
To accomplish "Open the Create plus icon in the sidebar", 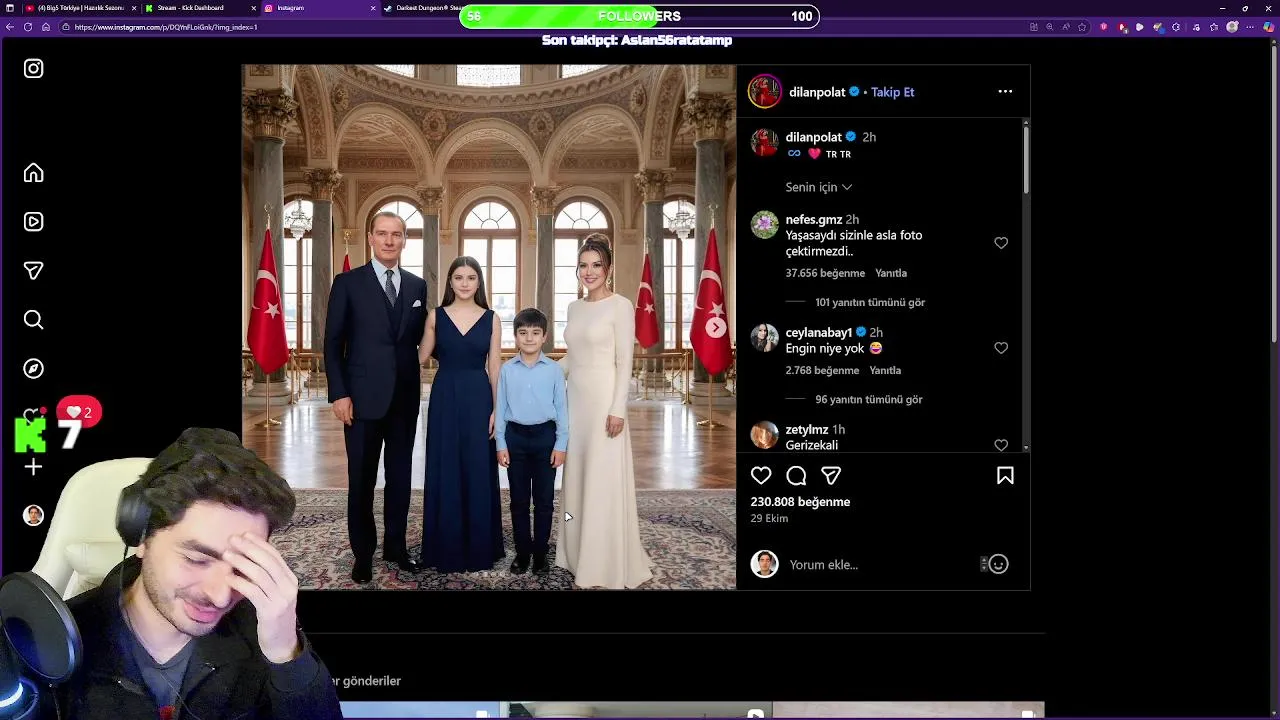I will coord(34,467).
